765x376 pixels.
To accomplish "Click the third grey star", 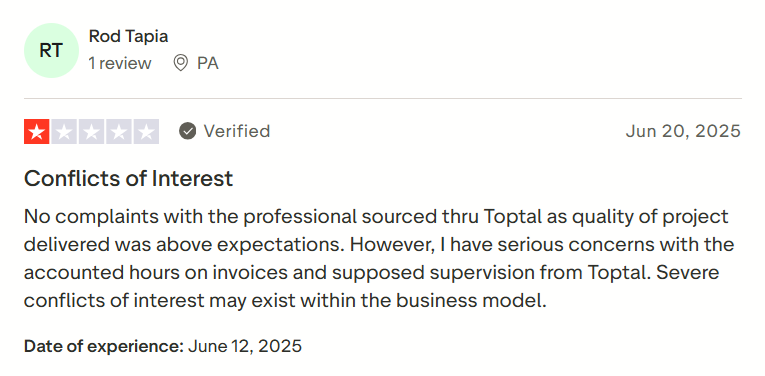I will (x=91, y=132).
